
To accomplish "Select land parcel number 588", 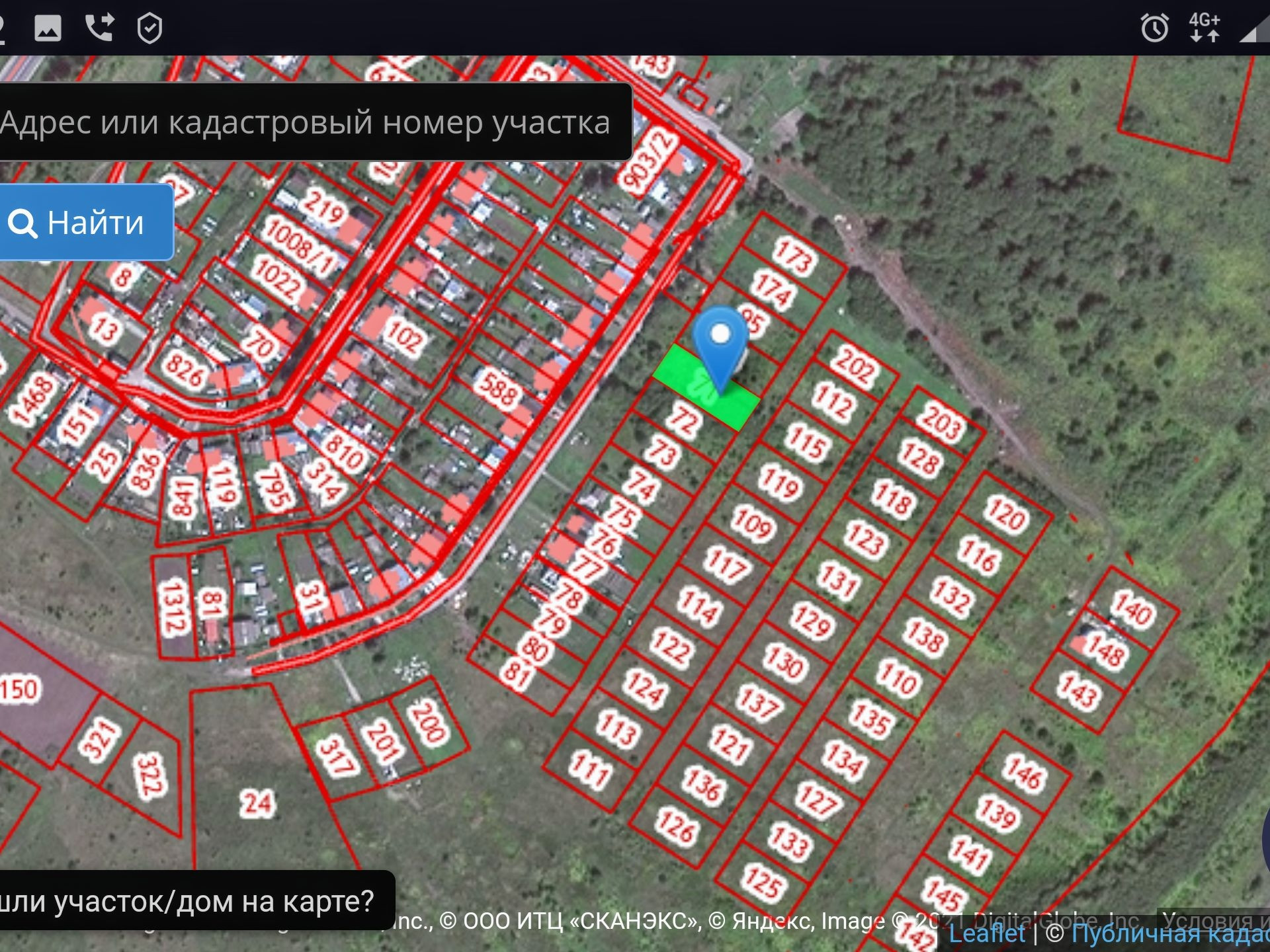I will 497,389.
